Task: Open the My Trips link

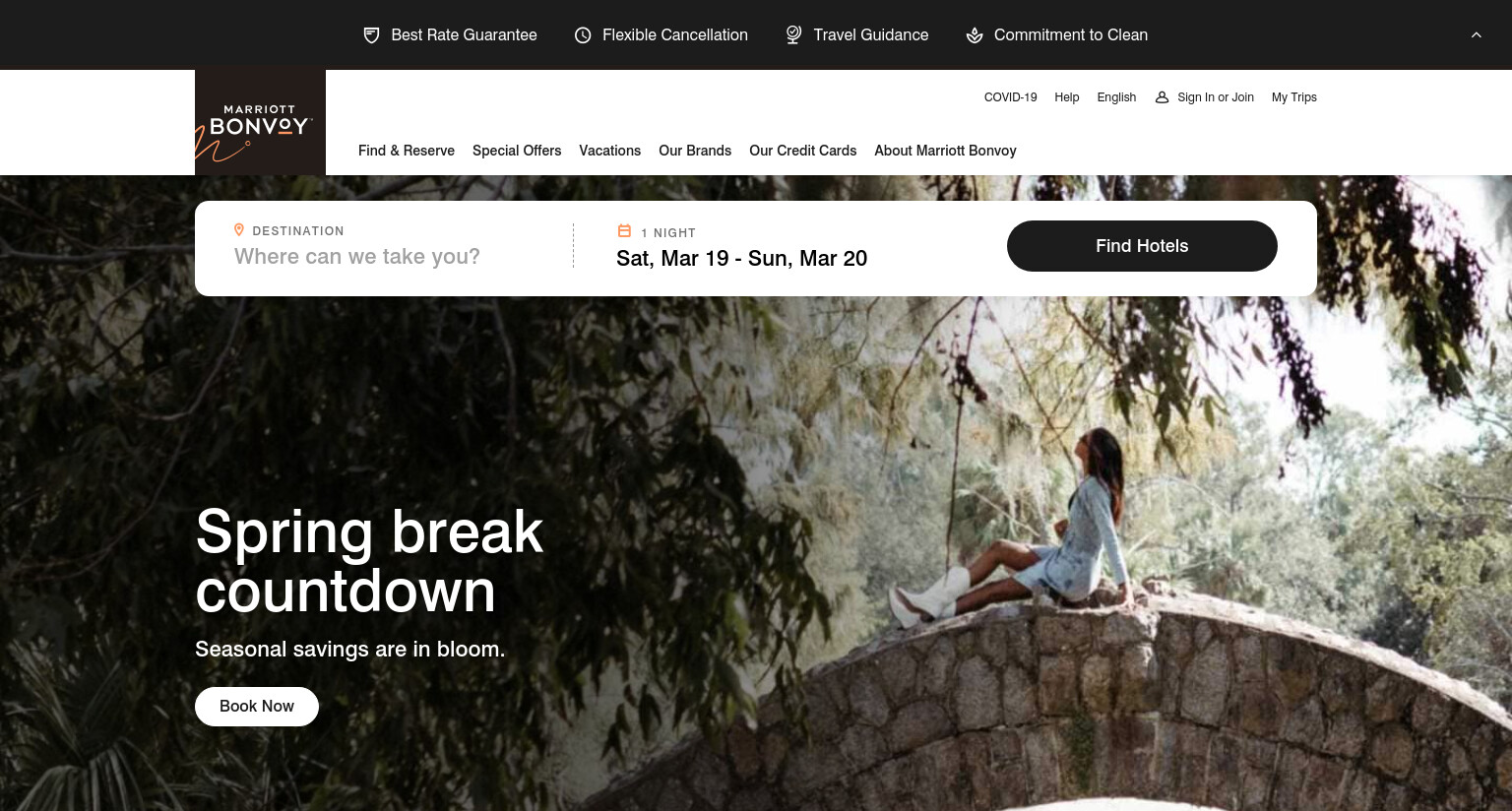Action: (1293, 97)
